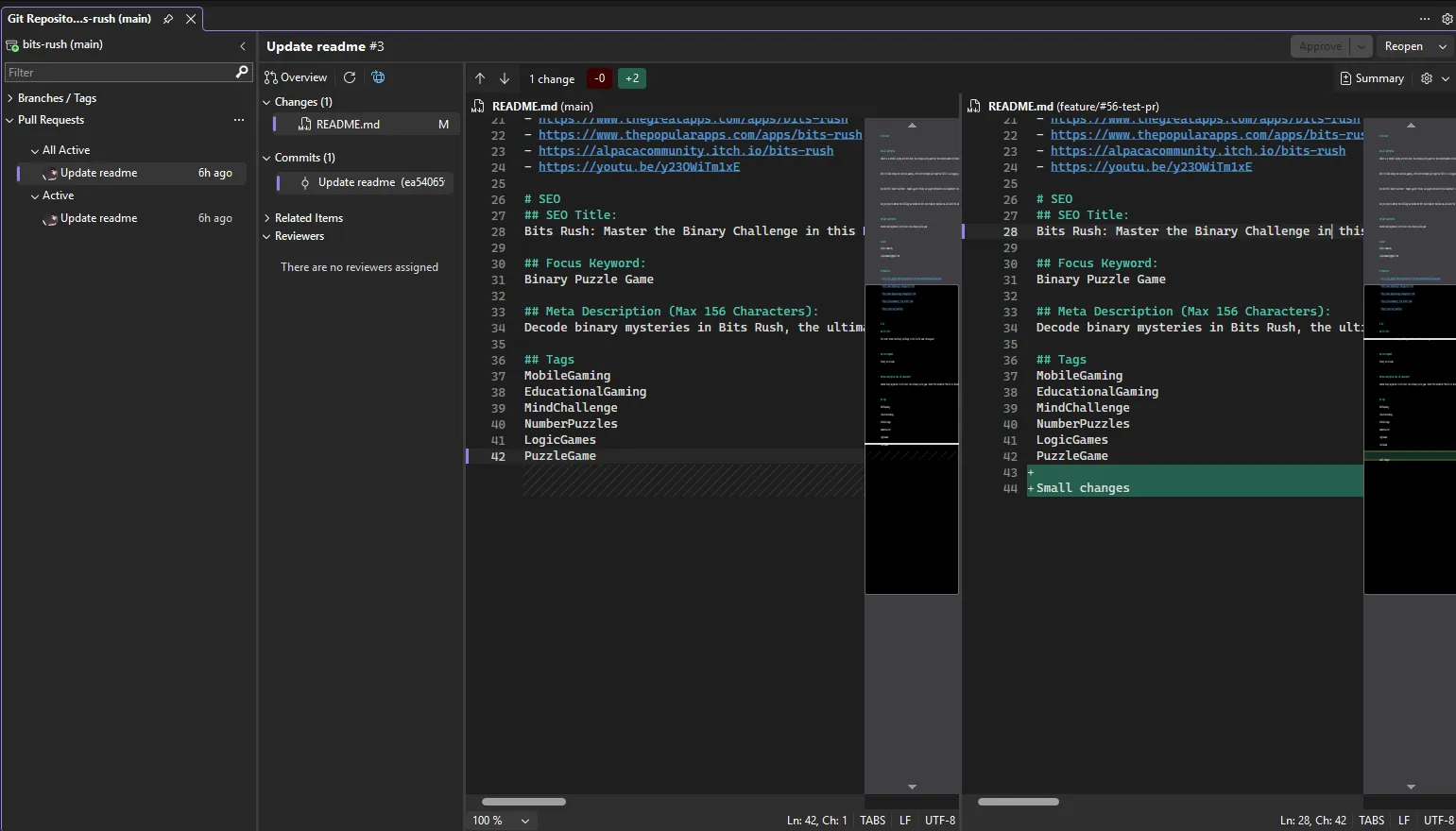Click 'There are no reviewers assigned' text
The image size is (1456, 831).
(359, 267)
